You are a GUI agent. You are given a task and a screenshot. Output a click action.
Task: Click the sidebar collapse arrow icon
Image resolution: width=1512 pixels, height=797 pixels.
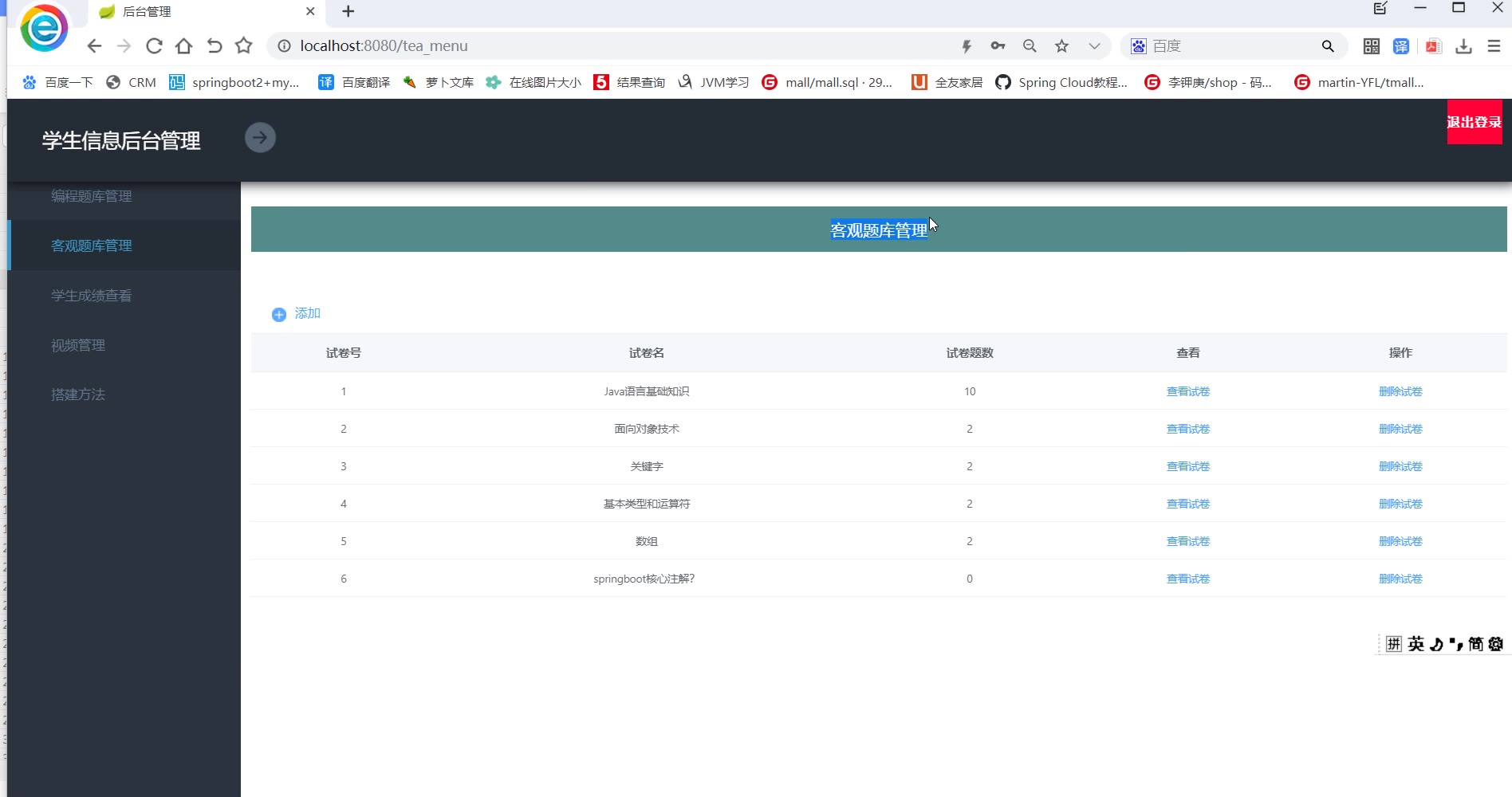pyautogui.click(x=260, y=138)
